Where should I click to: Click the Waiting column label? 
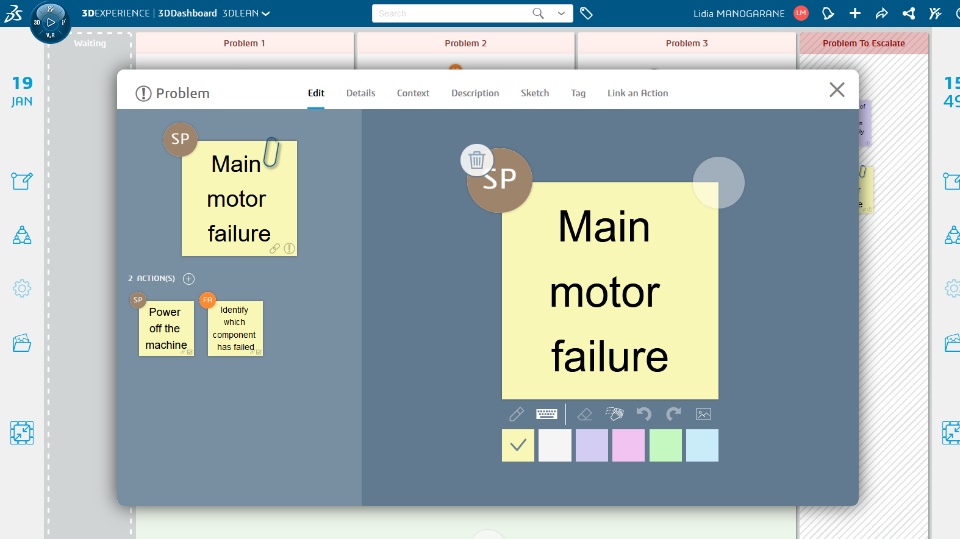coord(90,43)
